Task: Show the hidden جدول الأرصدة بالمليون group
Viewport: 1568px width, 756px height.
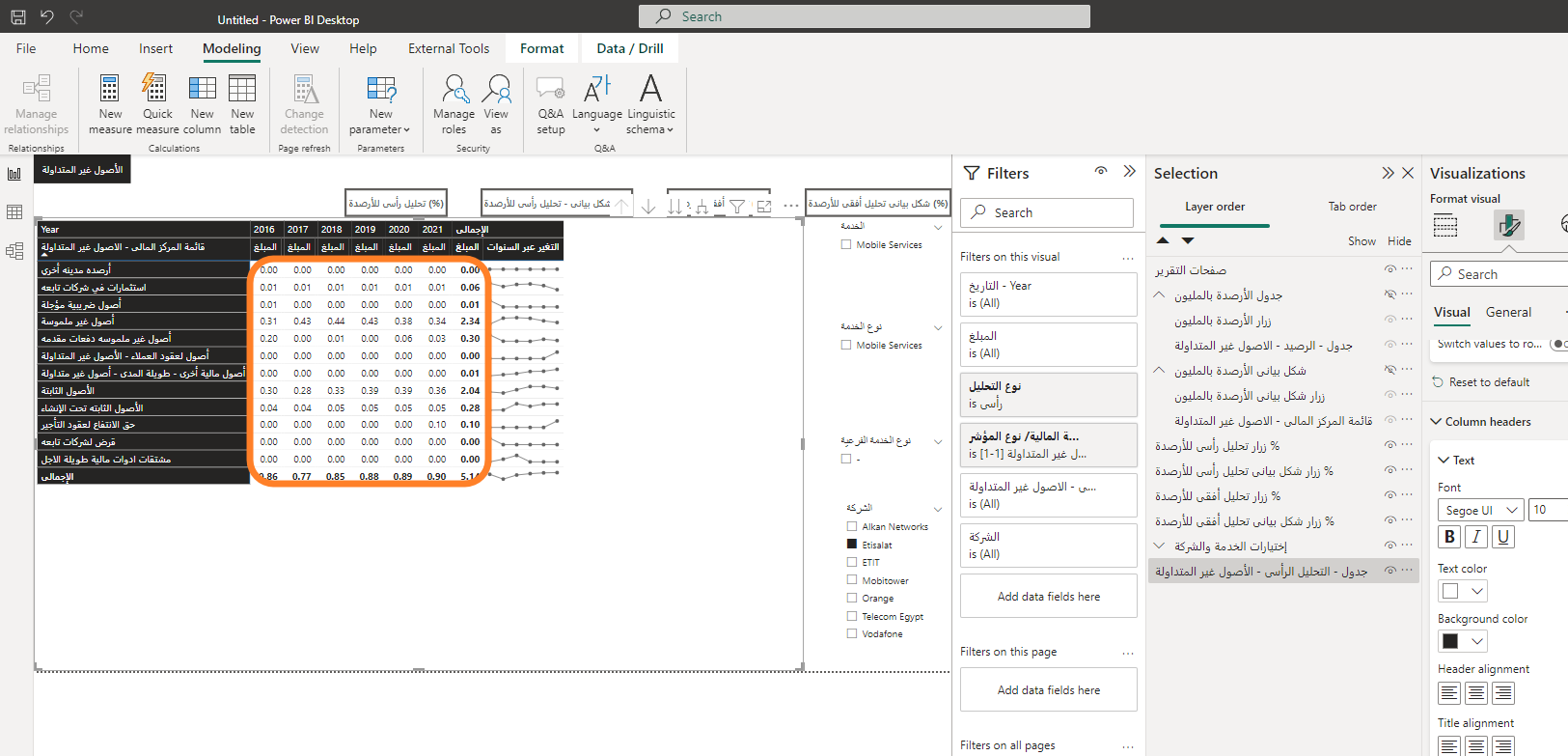Action: click(1390, 294)
